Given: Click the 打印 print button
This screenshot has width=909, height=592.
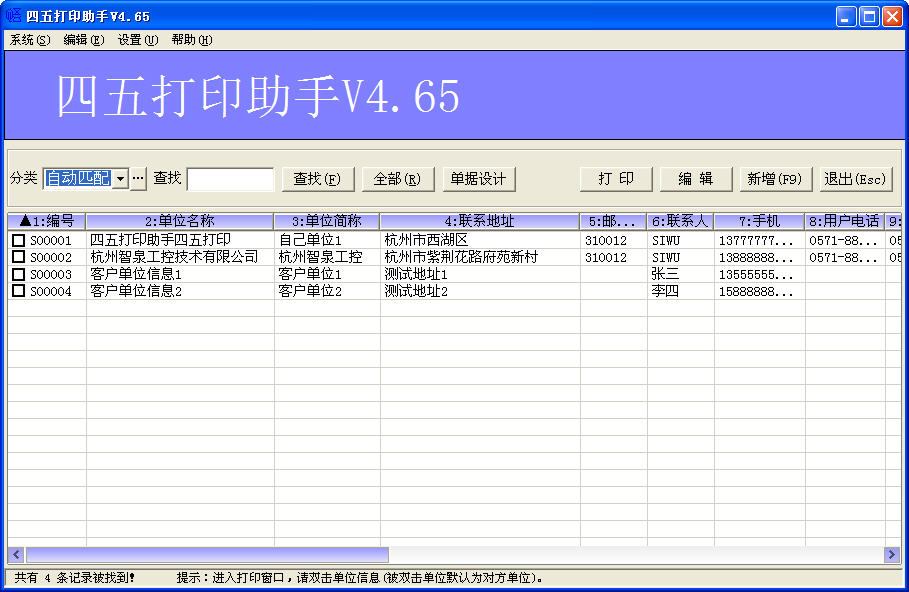Looking at the screenshot, I should coord(615,178).
